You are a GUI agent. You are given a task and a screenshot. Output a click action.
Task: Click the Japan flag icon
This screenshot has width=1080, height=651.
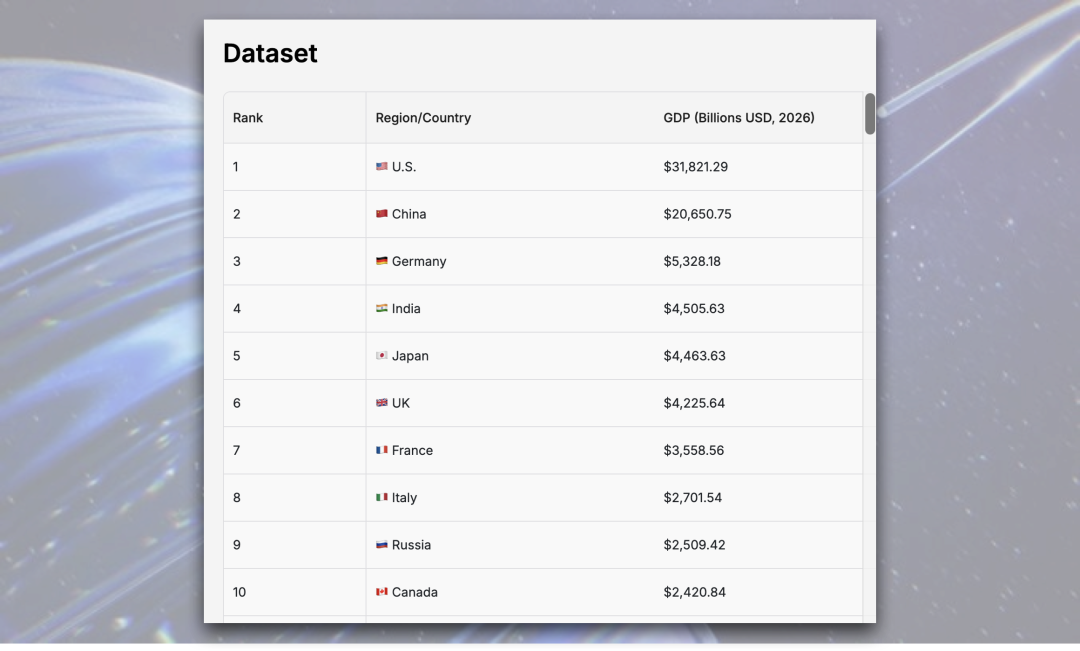[x=381, y=355]
